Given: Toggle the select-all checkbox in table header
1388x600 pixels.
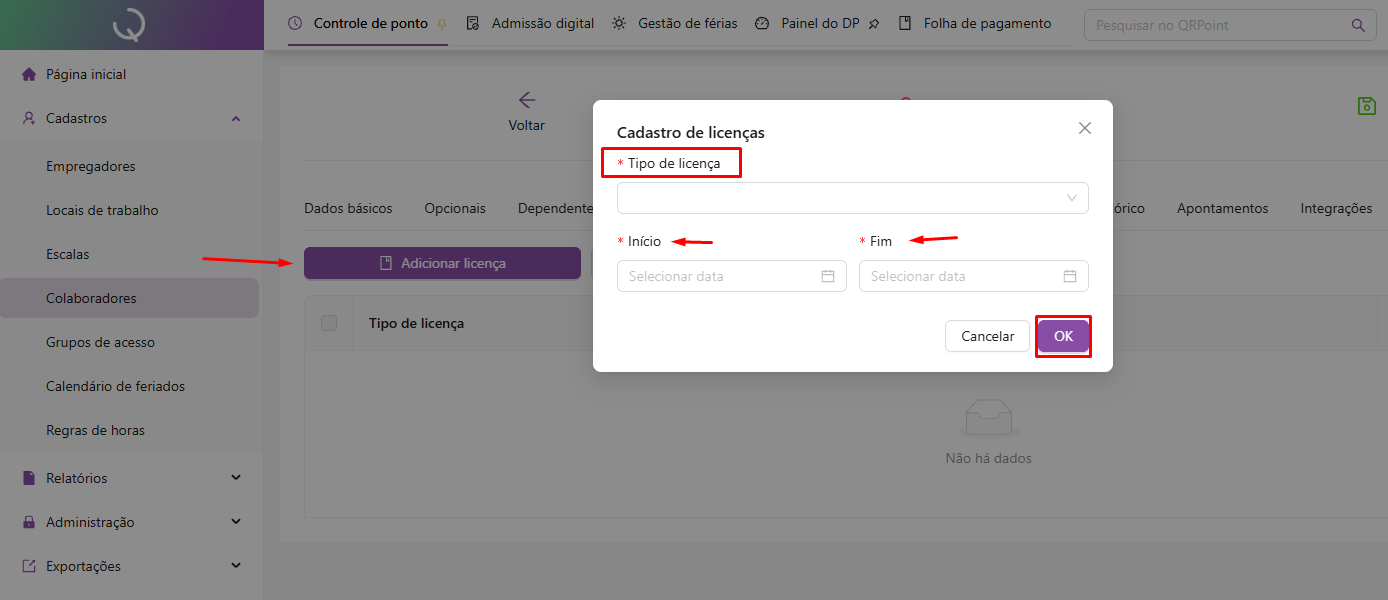Looking at the screenshot, I should click(329, 323).
